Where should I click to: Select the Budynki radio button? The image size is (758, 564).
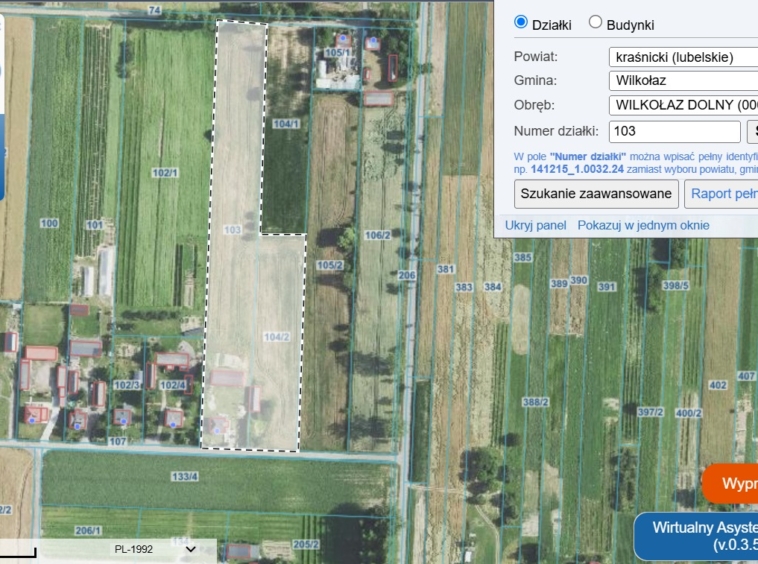pos(595,22)
